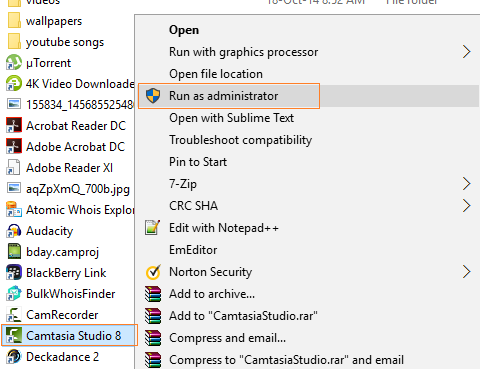Choose Edit with Notepad++
Viewport: 480px width, 369px height.
tap(224, 228)
